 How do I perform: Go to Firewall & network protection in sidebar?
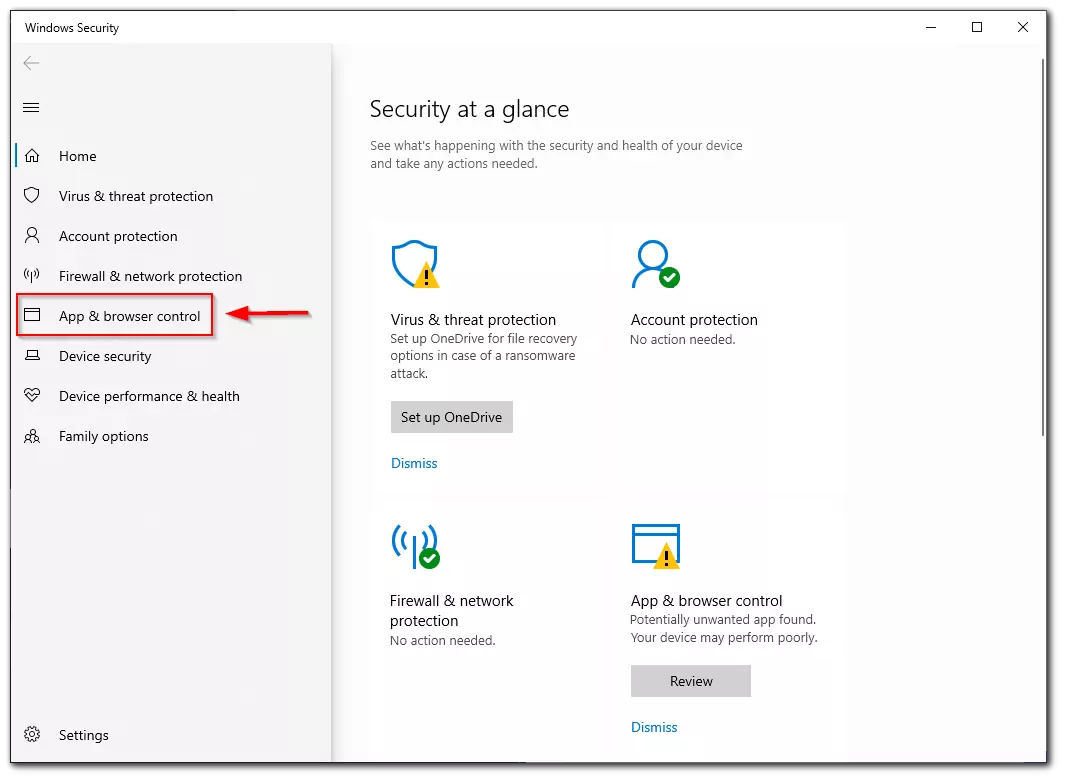point(150,276)
